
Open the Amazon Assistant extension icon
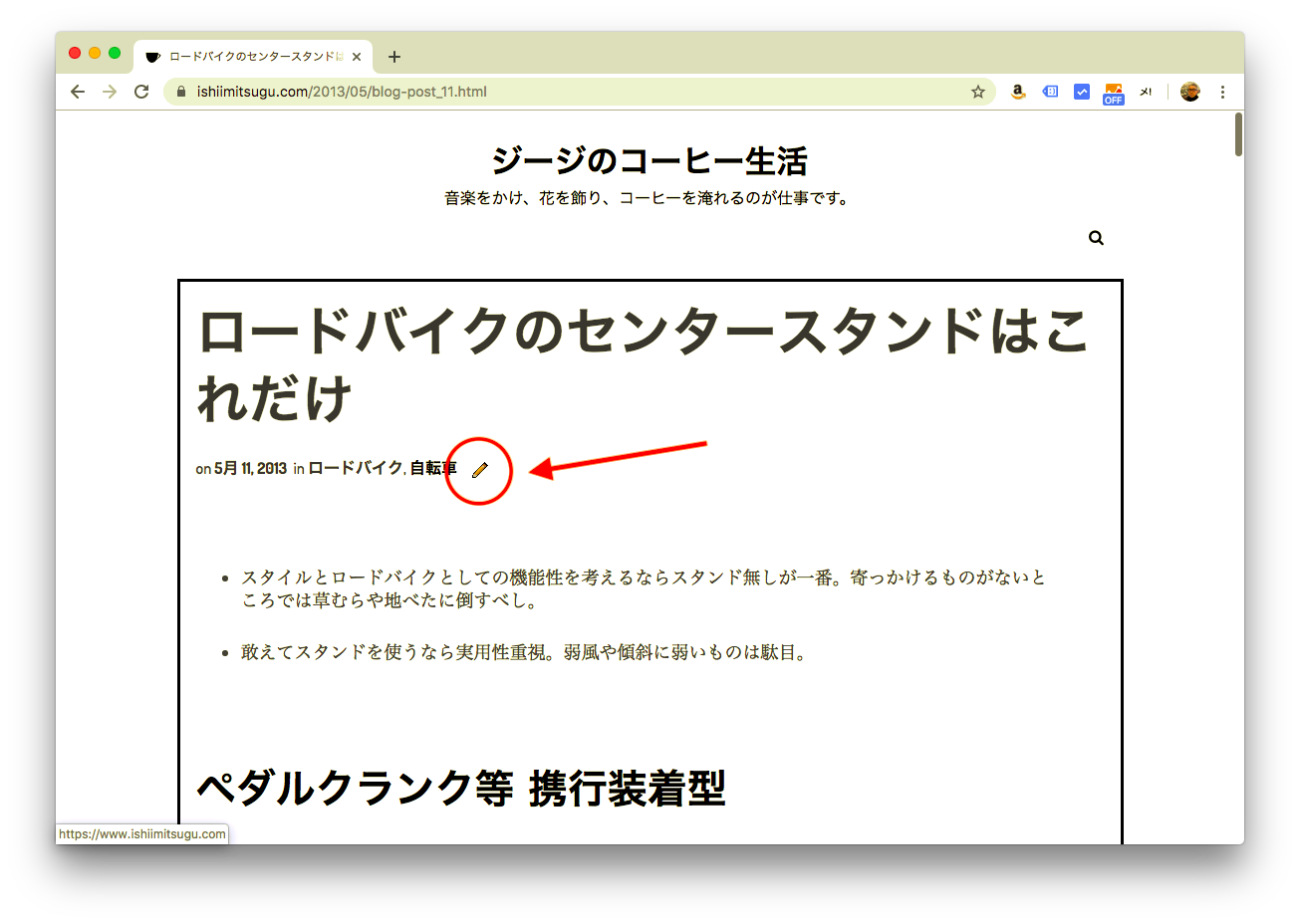coord(1017,91)
